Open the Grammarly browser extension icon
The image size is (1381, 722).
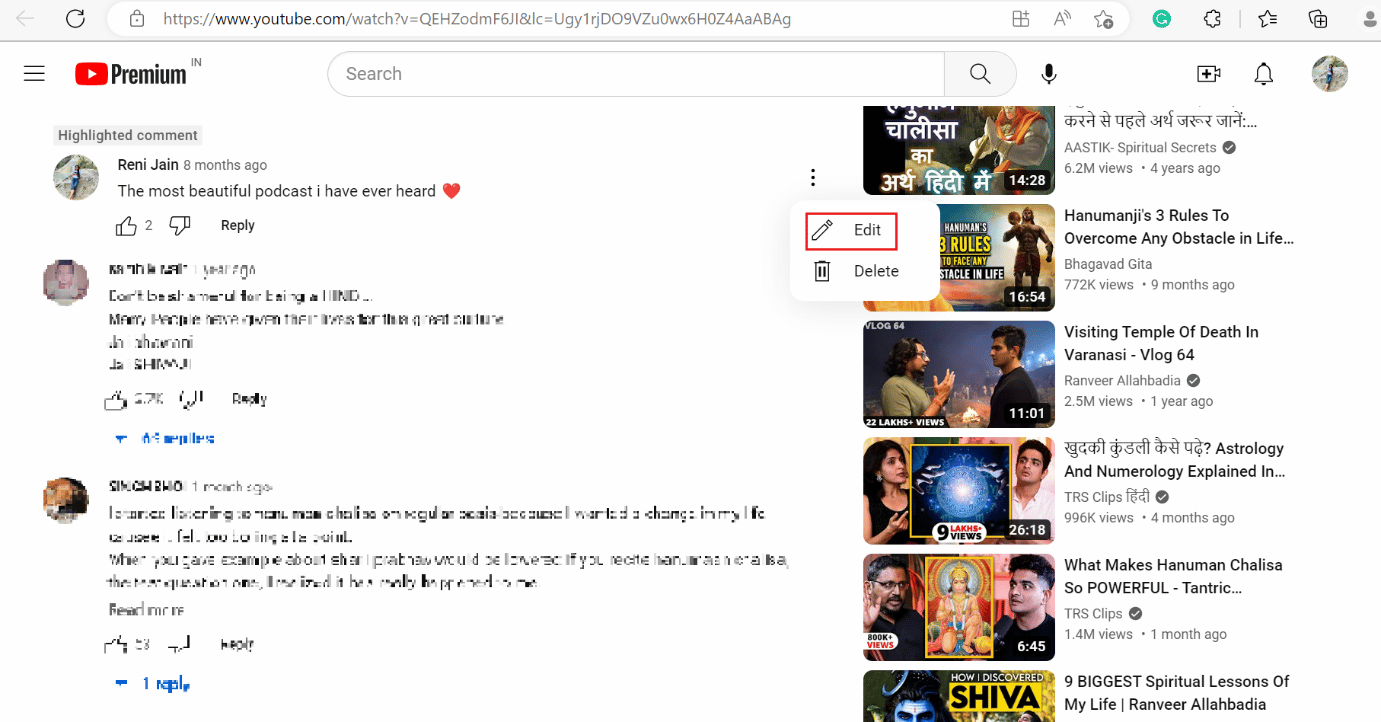pos(1161,18)
